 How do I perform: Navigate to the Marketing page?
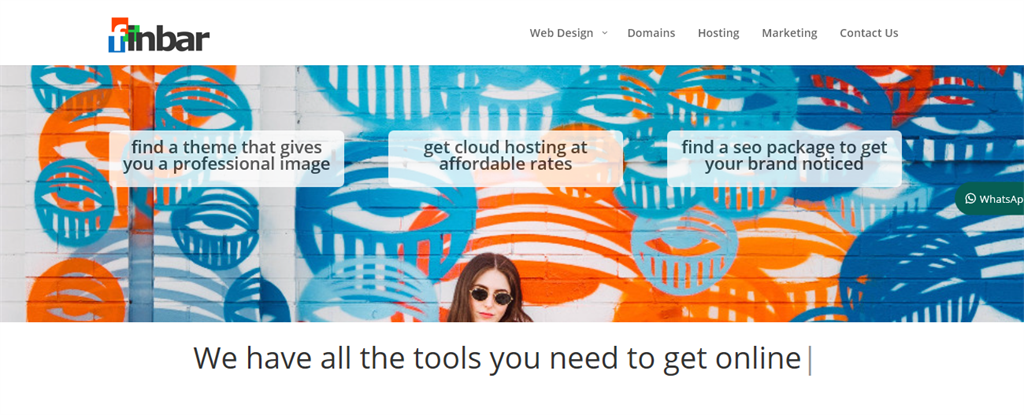(x=789, y=33)
